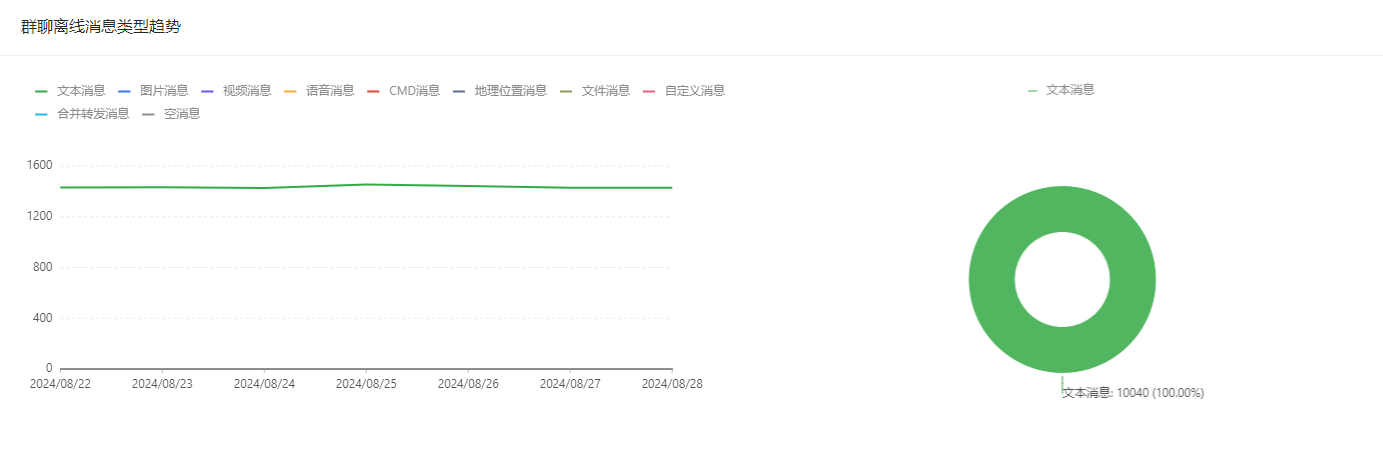Click the 2024/08/24 x-axis date label
The height and width of the screenshot is (451, 1383).
pyautogui.click(x=264, y=384)
